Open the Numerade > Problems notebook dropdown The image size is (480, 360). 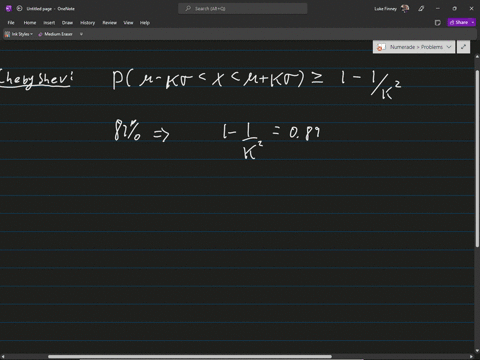(x=414, y=47)
